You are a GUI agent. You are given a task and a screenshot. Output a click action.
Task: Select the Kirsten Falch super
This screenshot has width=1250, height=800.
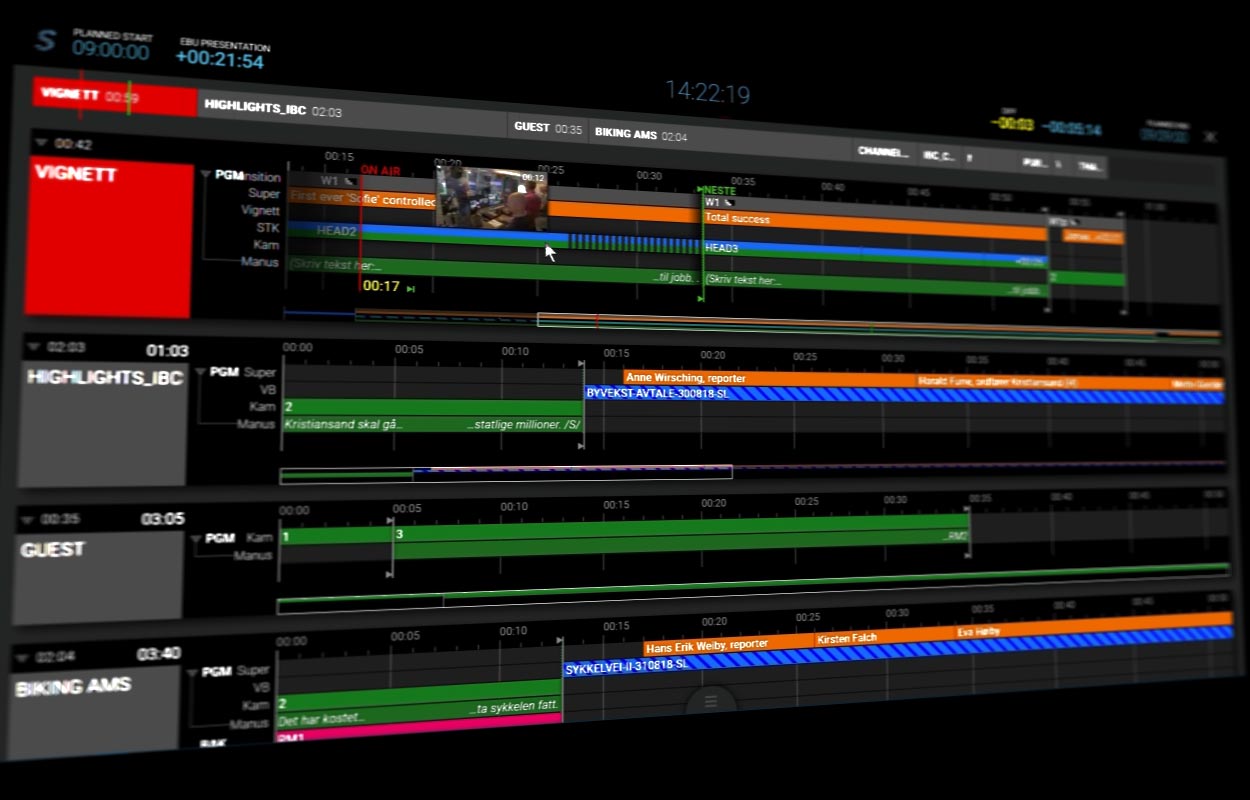884,636
